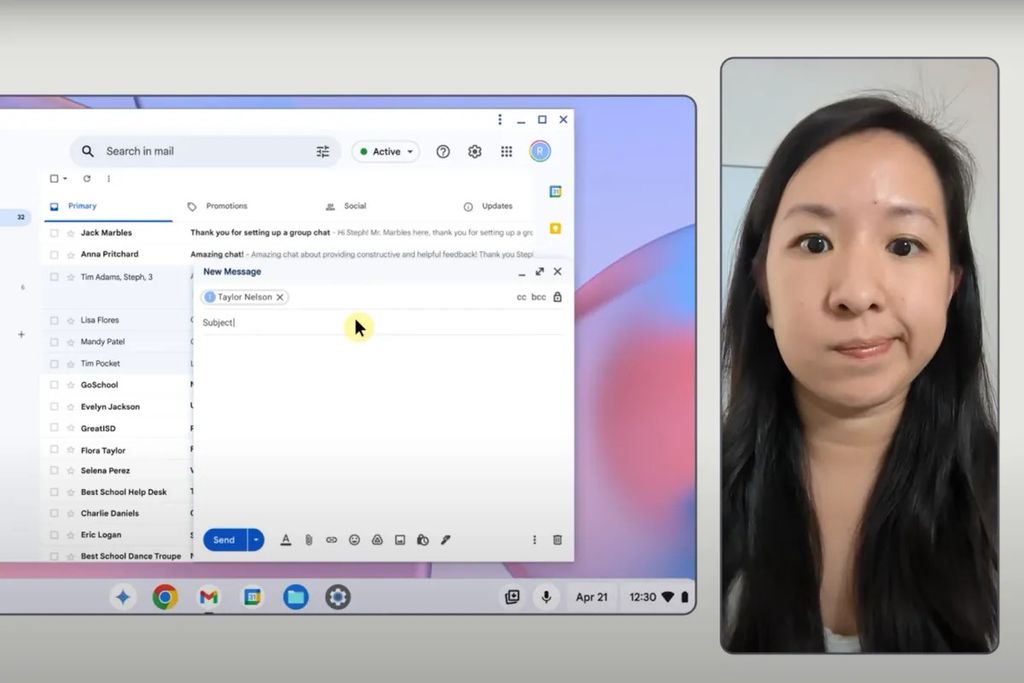Check the checkbox beside Jack Marbles' email
Viewport: 1024px width, 683px height.
(x=53, y=232)
